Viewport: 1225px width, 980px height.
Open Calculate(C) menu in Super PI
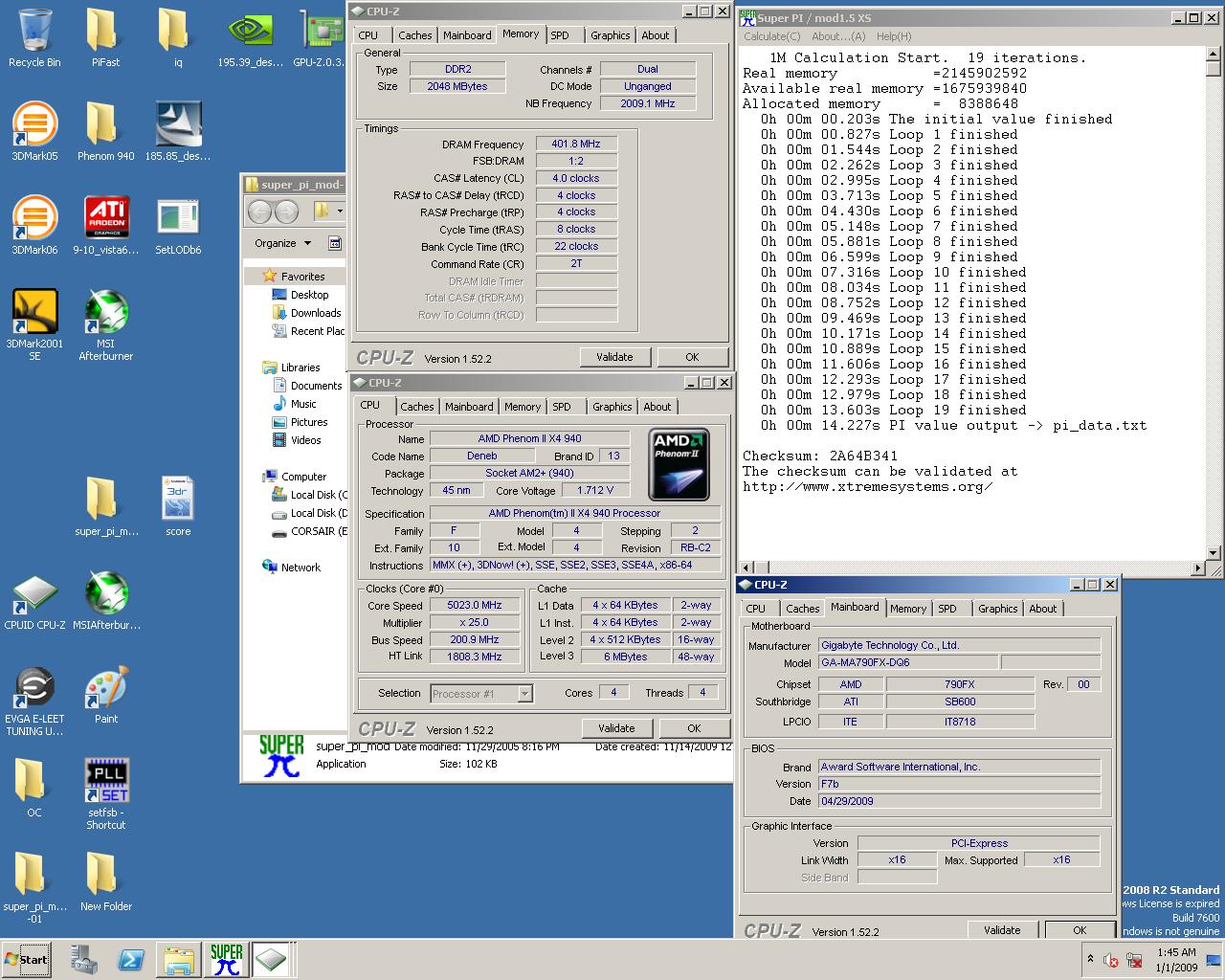(x=771, y=36)
